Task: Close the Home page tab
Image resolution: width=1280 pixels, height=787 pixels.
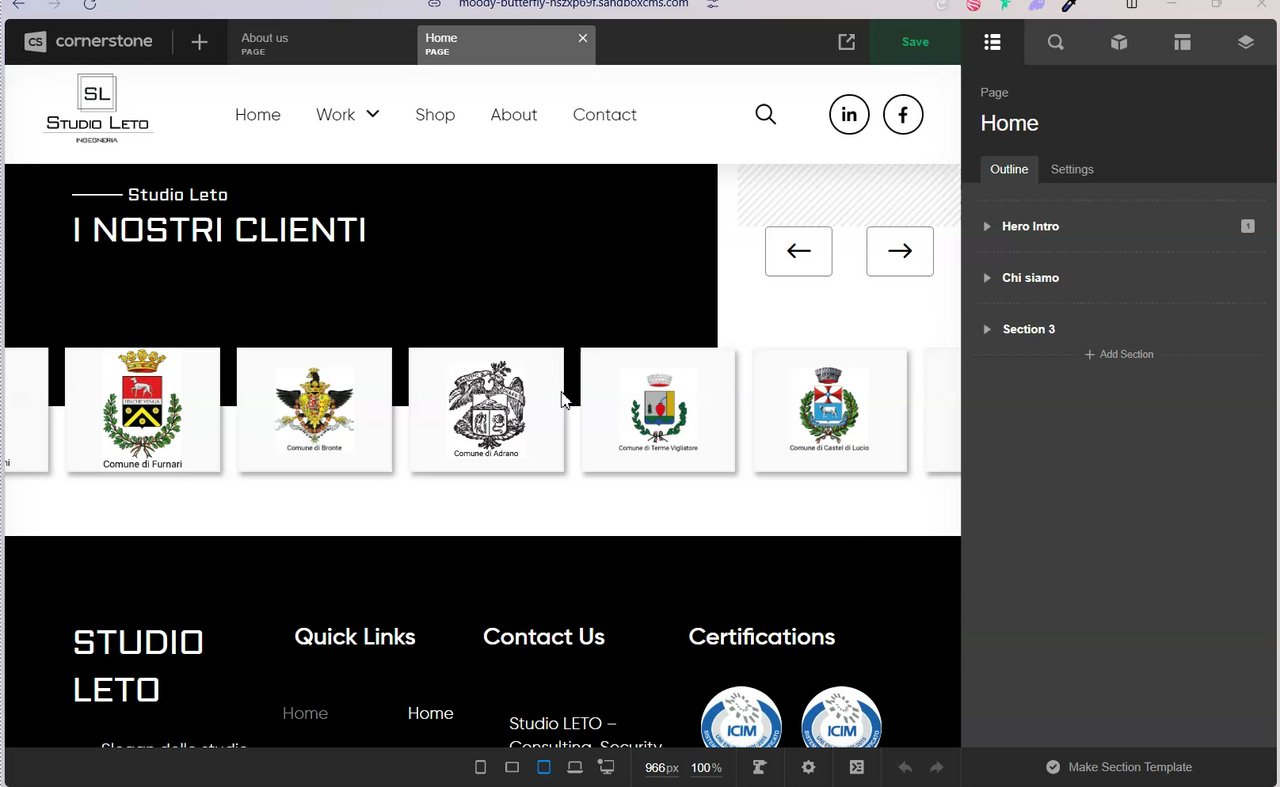Action: point(583,38)
